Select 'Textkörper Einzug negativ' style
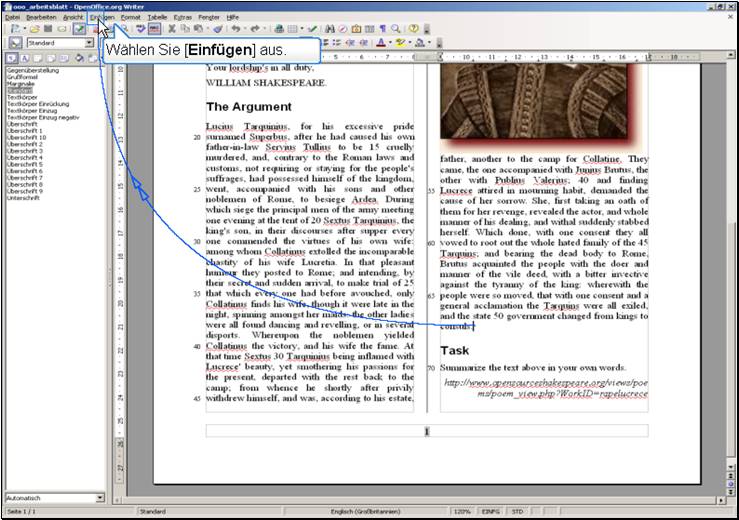The width and height of the screenshot is (739, 520). [x=42, y=117]
